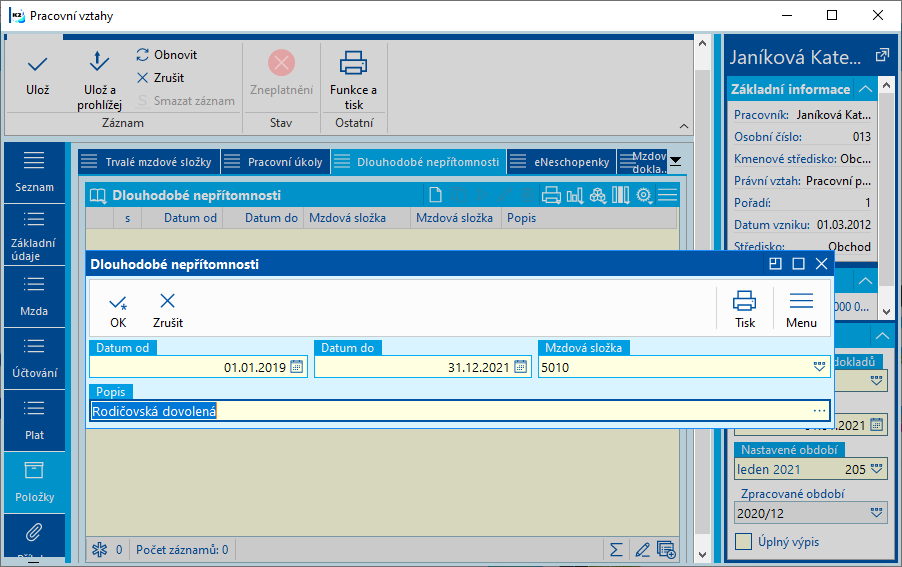Click Počet záznamů: 0 status text
Screen dimensions: 902x567
(x=182, y=550)
